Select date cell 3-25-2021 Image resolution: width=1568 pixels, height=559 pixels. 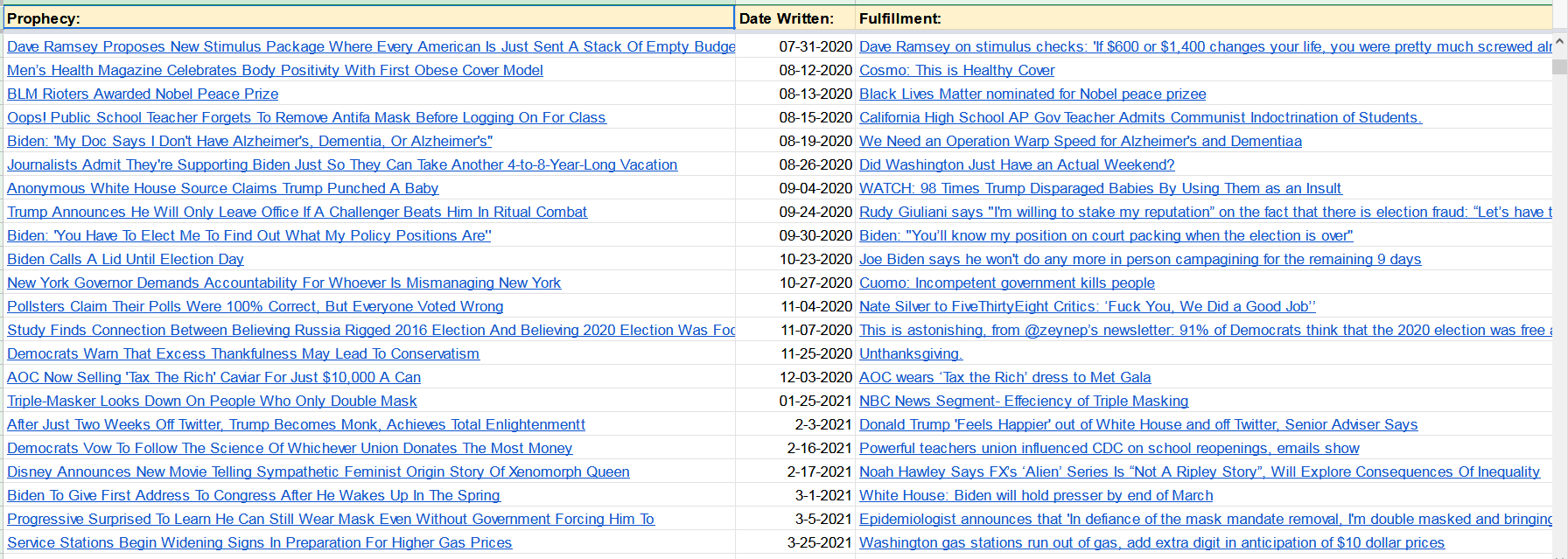(x=794, y=543)
